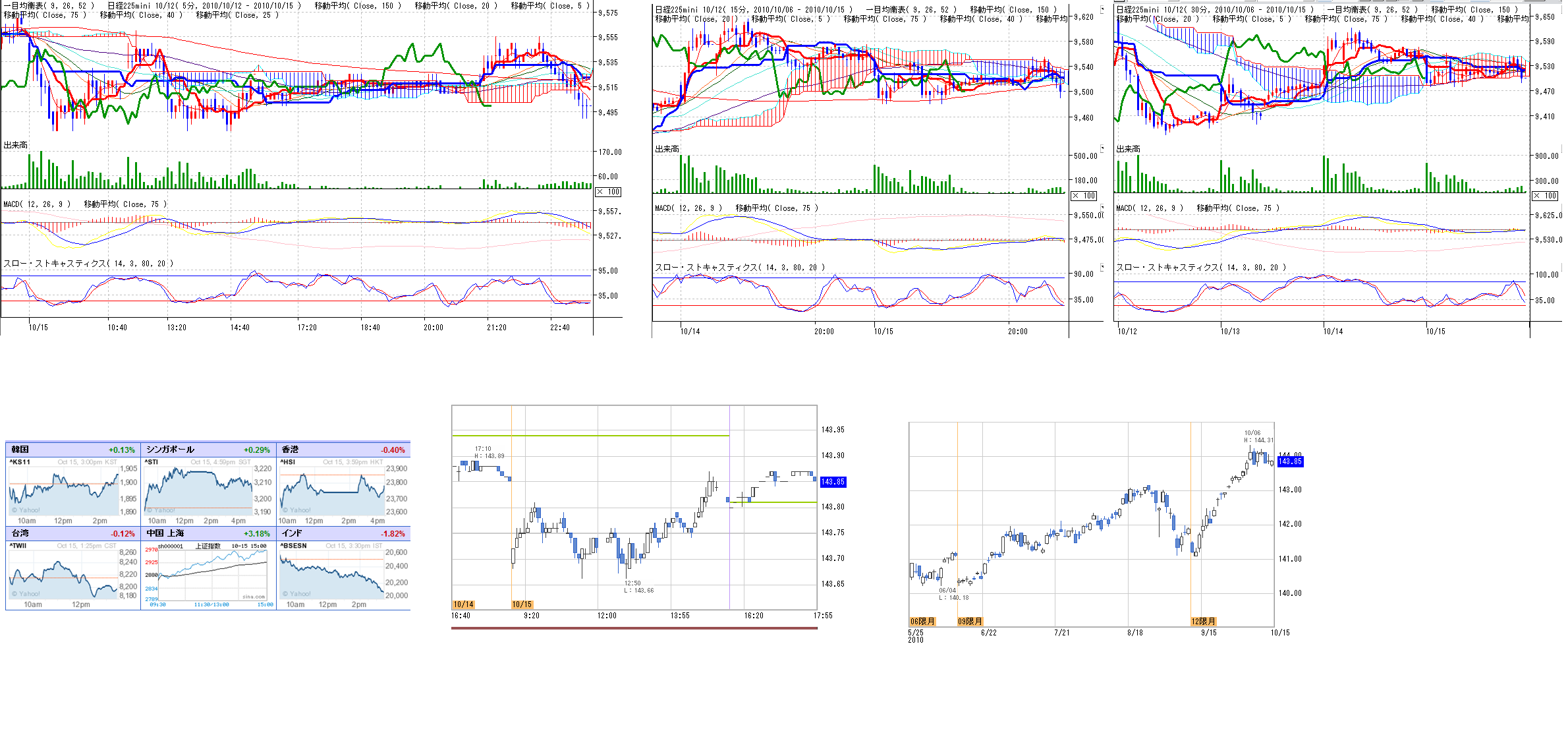This screenshot has height=733, width=1568.
Task: Click the blue 143.85 price tag on the daily chart
Action: tap(1289, 461)
